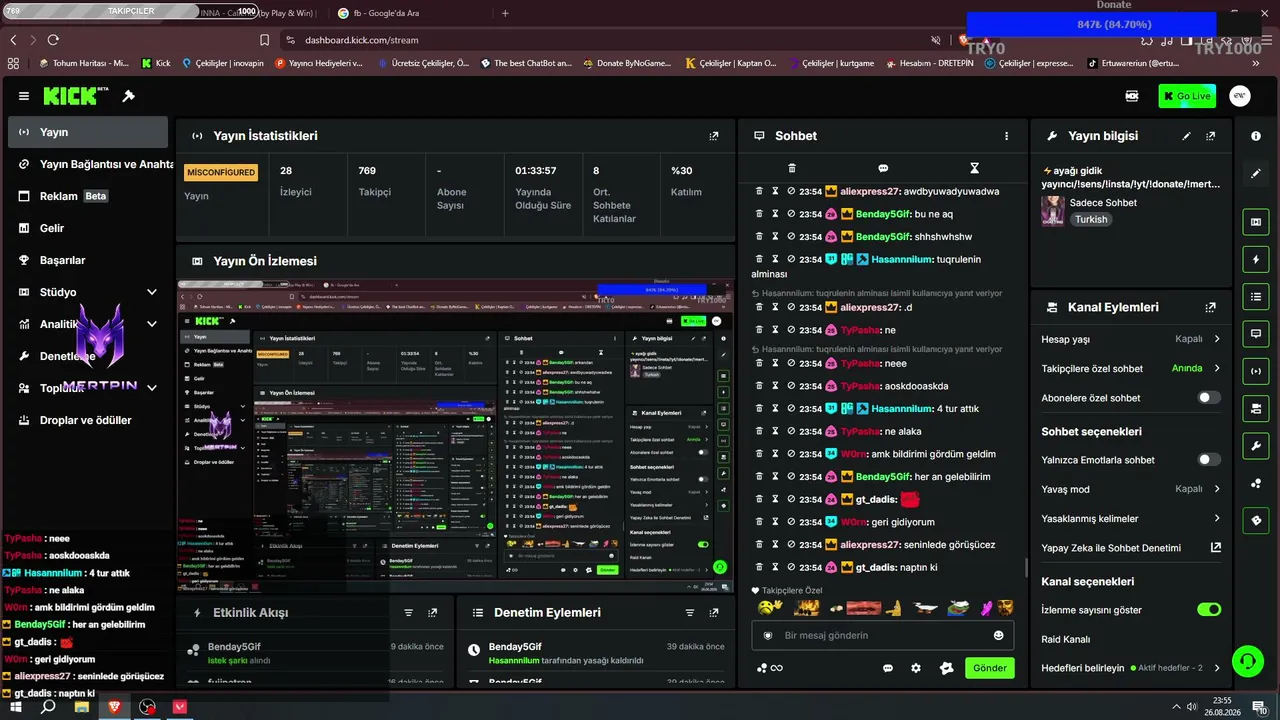Open the Kick bookmark in bookmarks bar

(x=156, y=63)
